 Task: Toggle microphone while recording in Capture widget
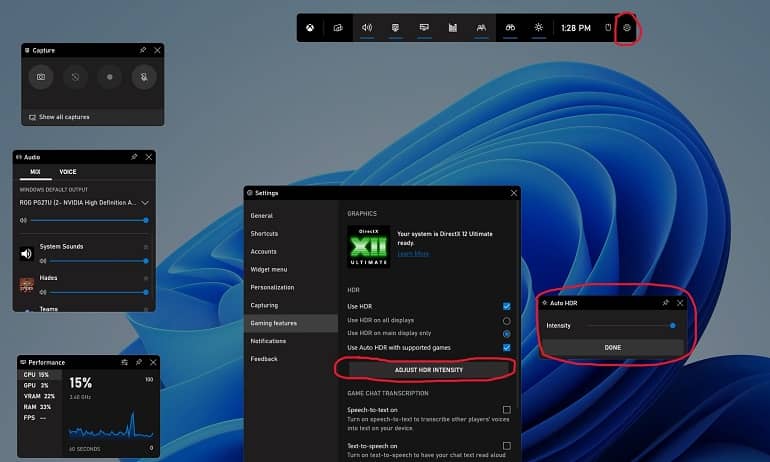[144, 77]
